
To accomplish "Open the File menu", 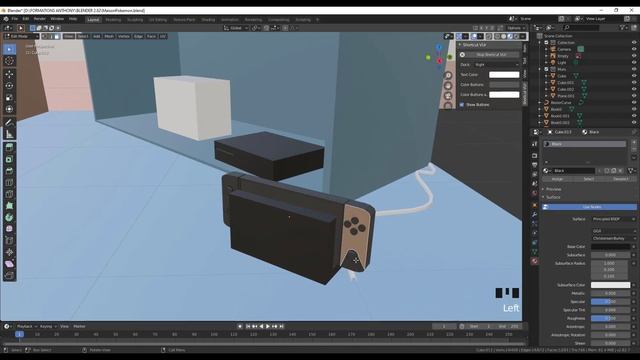I will click(15, 19).
